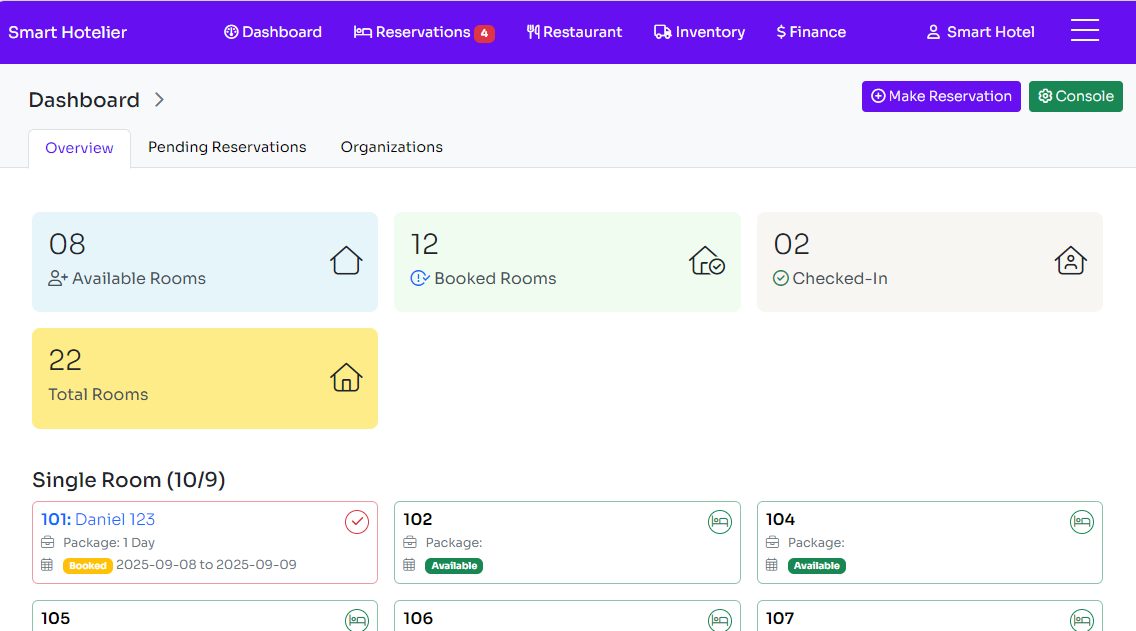Click the Booked badge on room 101
1136x631 pixels.
pyautogui.click(x=88, y=566)
